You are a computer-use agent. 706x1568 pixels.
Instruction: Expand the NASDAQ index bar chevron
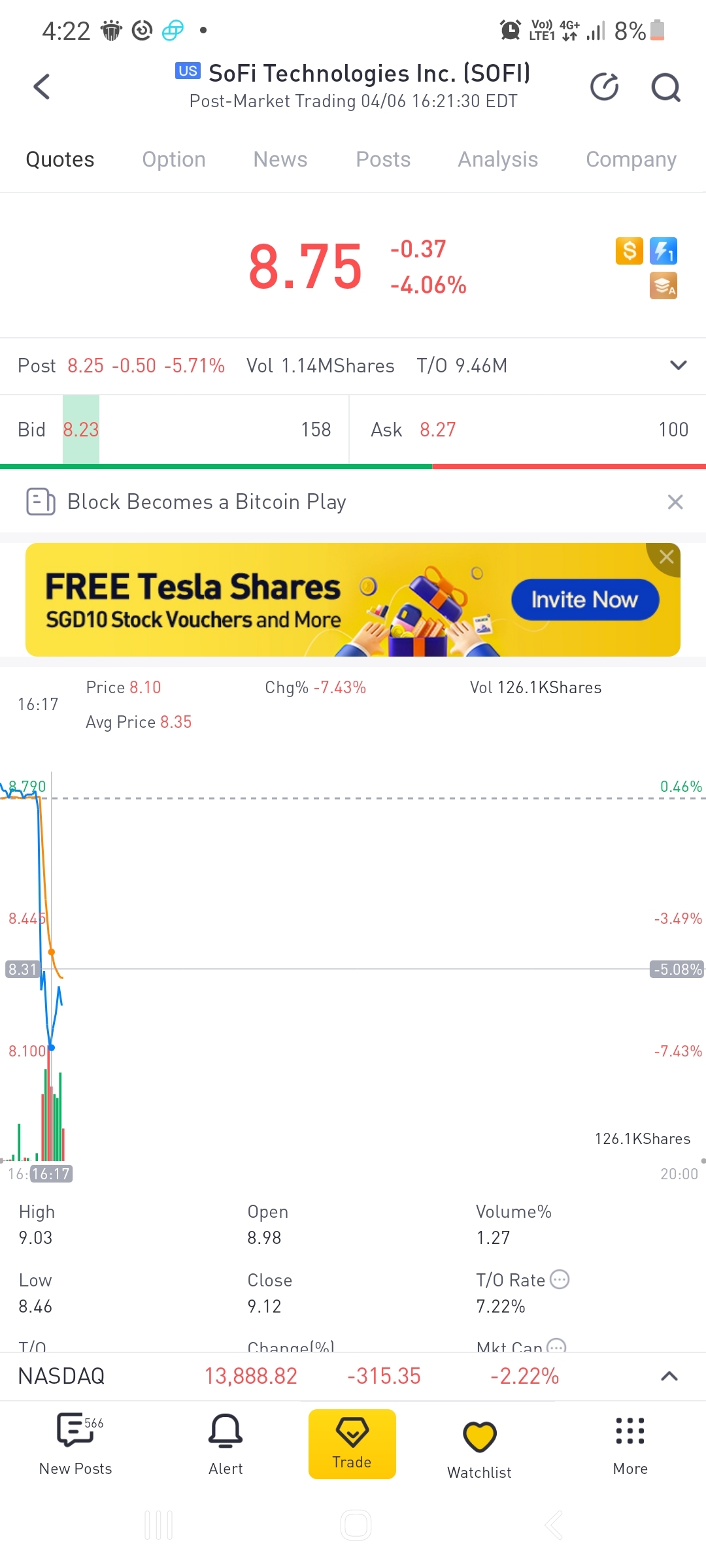click(669, 1376)
